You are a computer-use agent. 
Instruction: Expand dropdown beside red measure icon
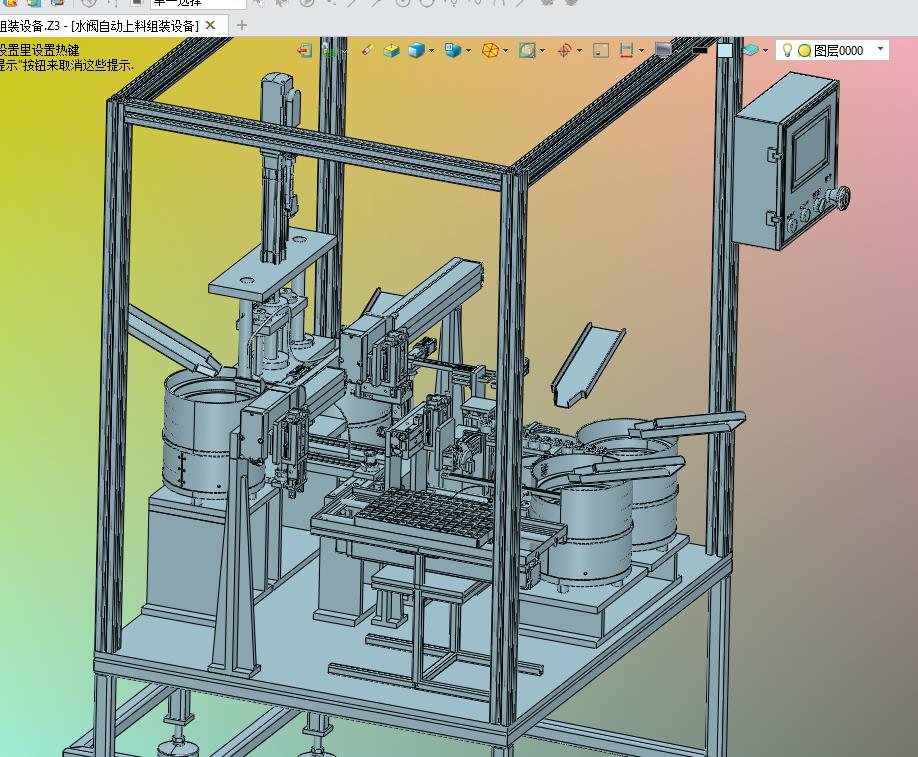pos(642,51)
